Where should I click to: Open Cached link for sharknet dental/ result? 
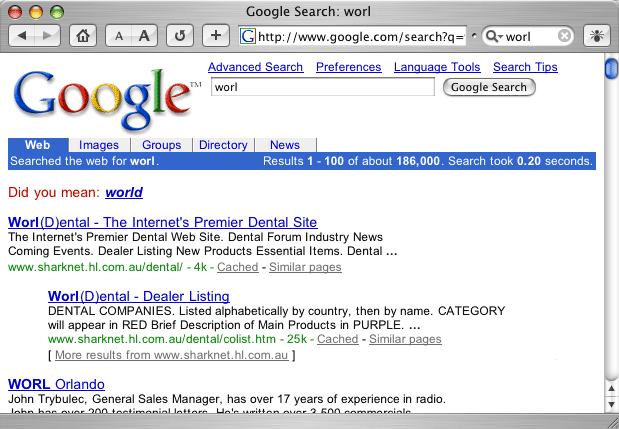[x=238, y=267]
